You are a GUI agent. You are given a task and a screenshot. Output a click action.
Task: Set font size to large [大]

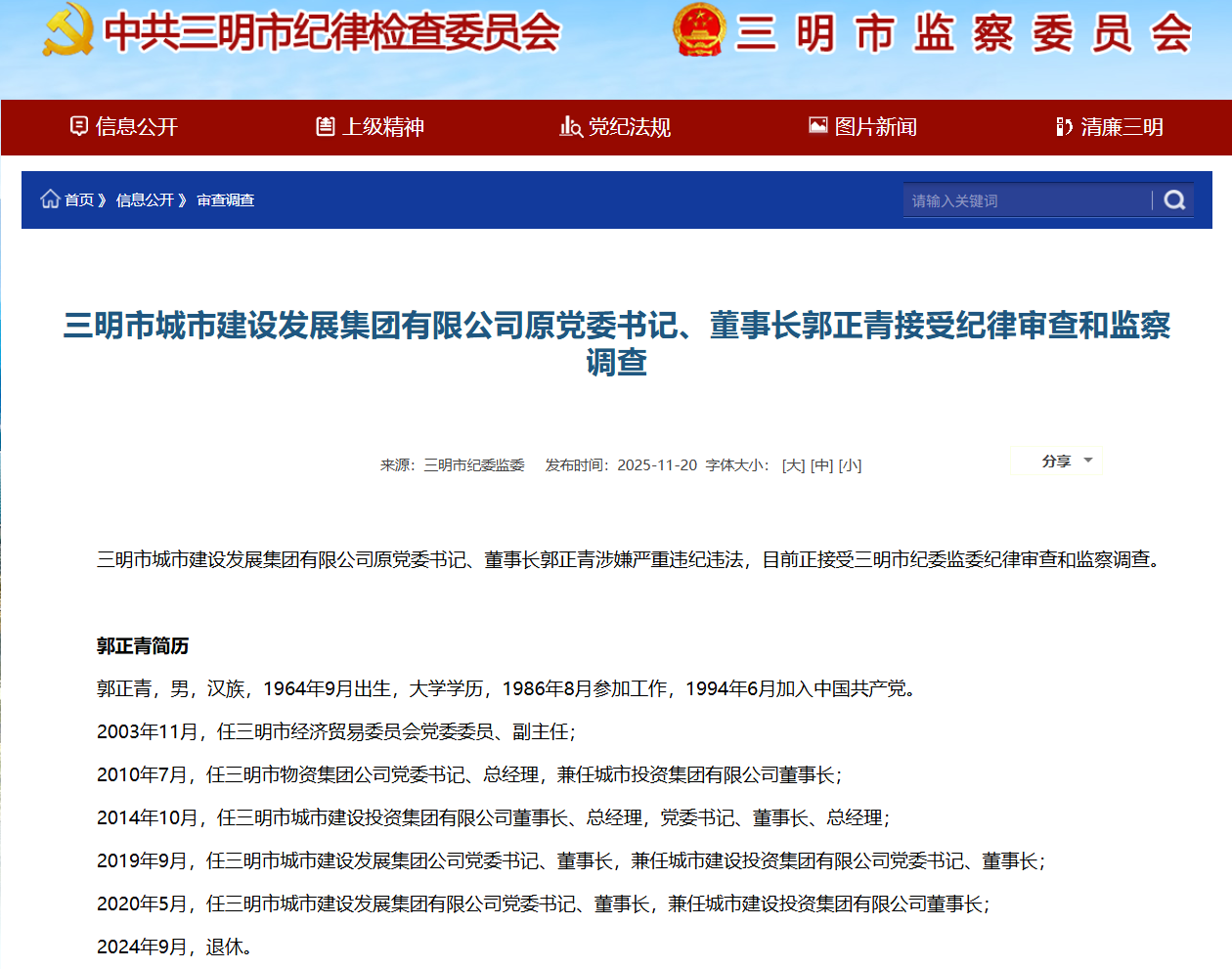[793, 465]
